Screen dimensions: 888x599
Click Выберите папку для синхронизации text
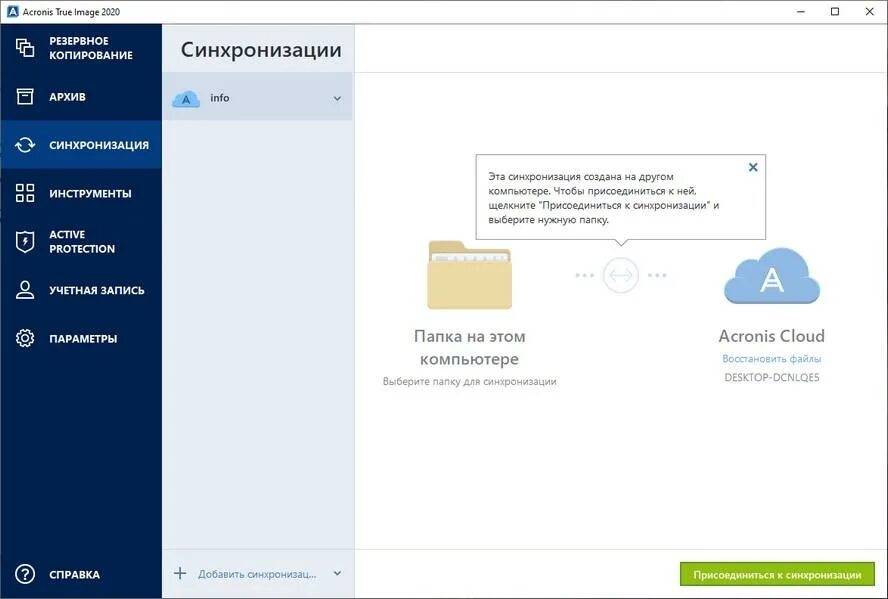pos(469,382)
